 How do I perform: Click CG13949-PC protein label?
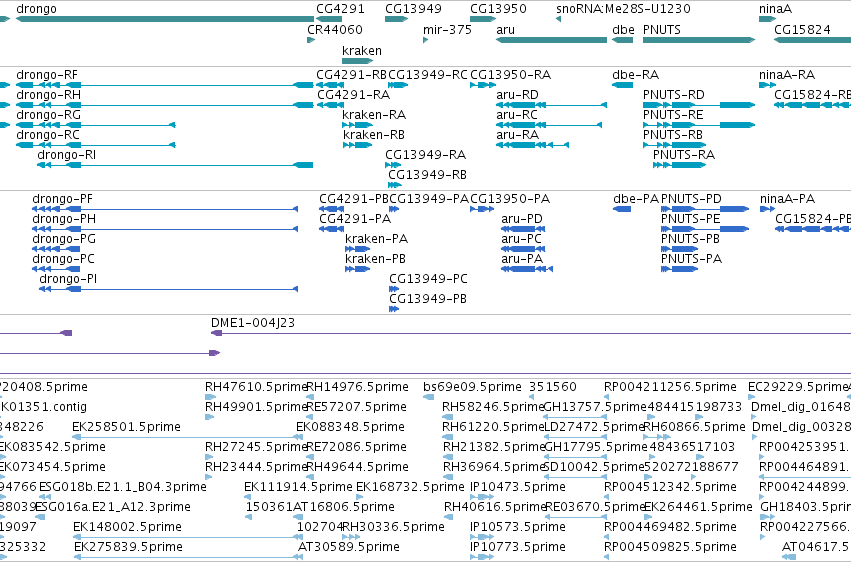pyautogui.click(x=428, y=278)
